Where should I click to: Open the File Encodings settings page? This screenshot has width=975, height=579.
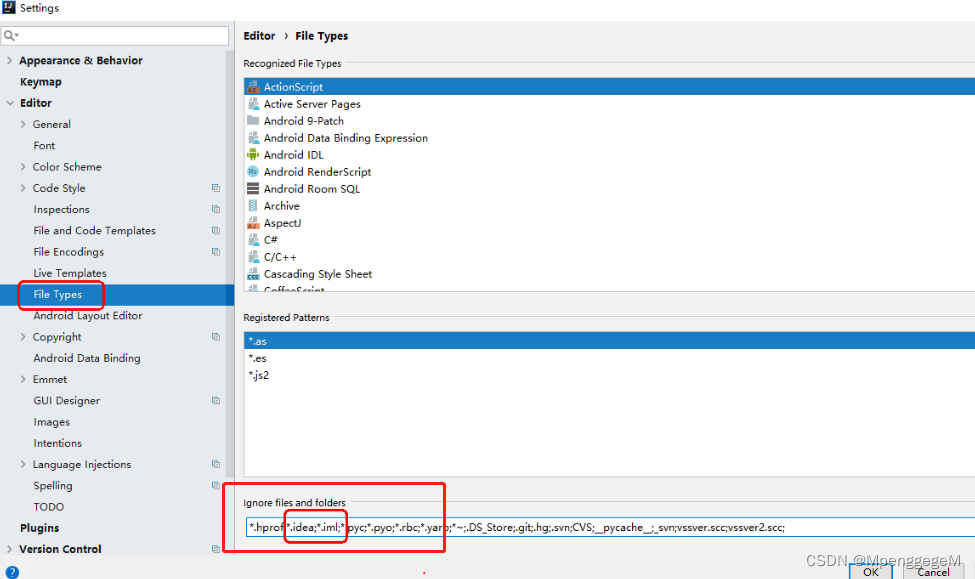tap(68, 252)
